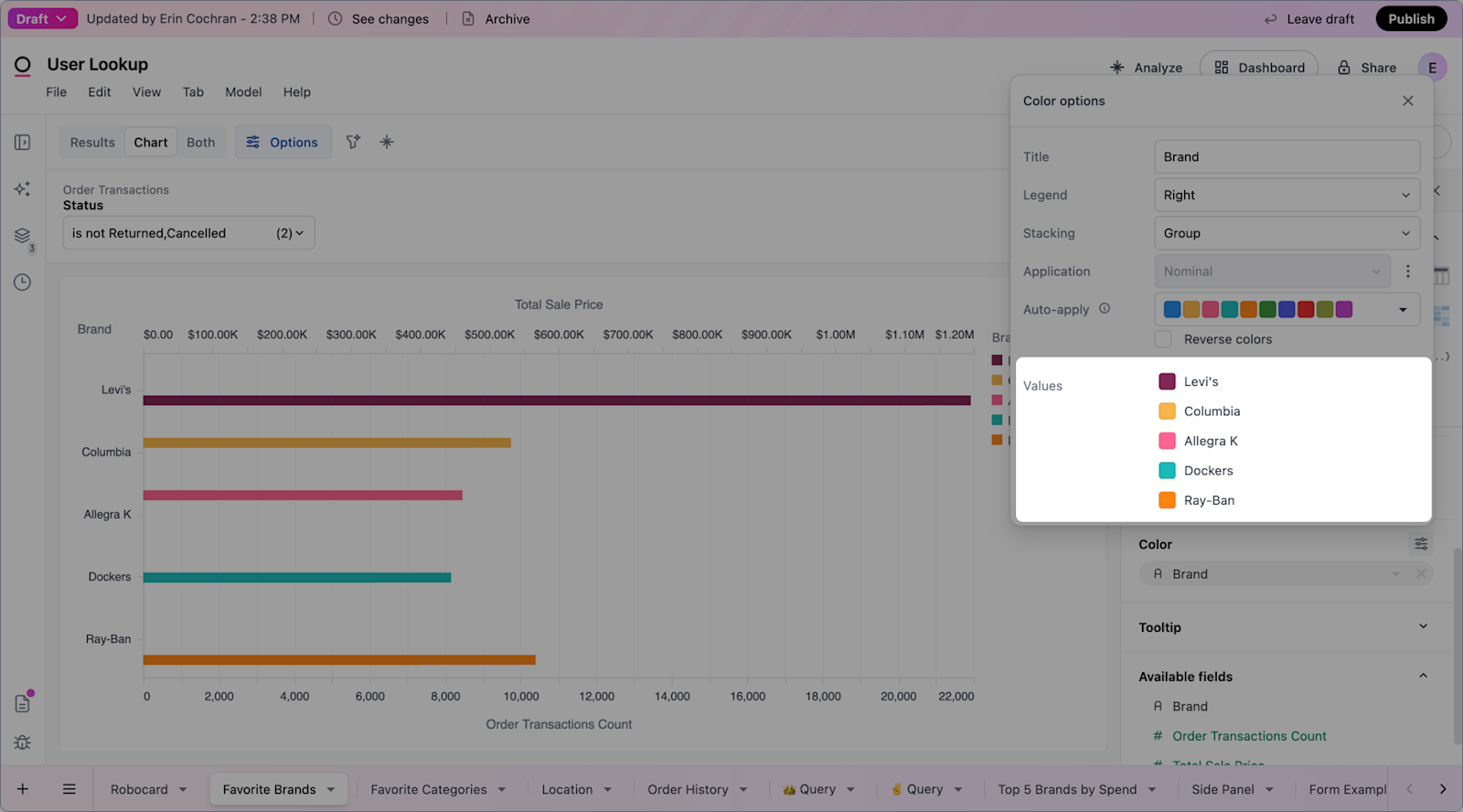
Task: Click the Analyze button
Action: [x=1146, y=68]
